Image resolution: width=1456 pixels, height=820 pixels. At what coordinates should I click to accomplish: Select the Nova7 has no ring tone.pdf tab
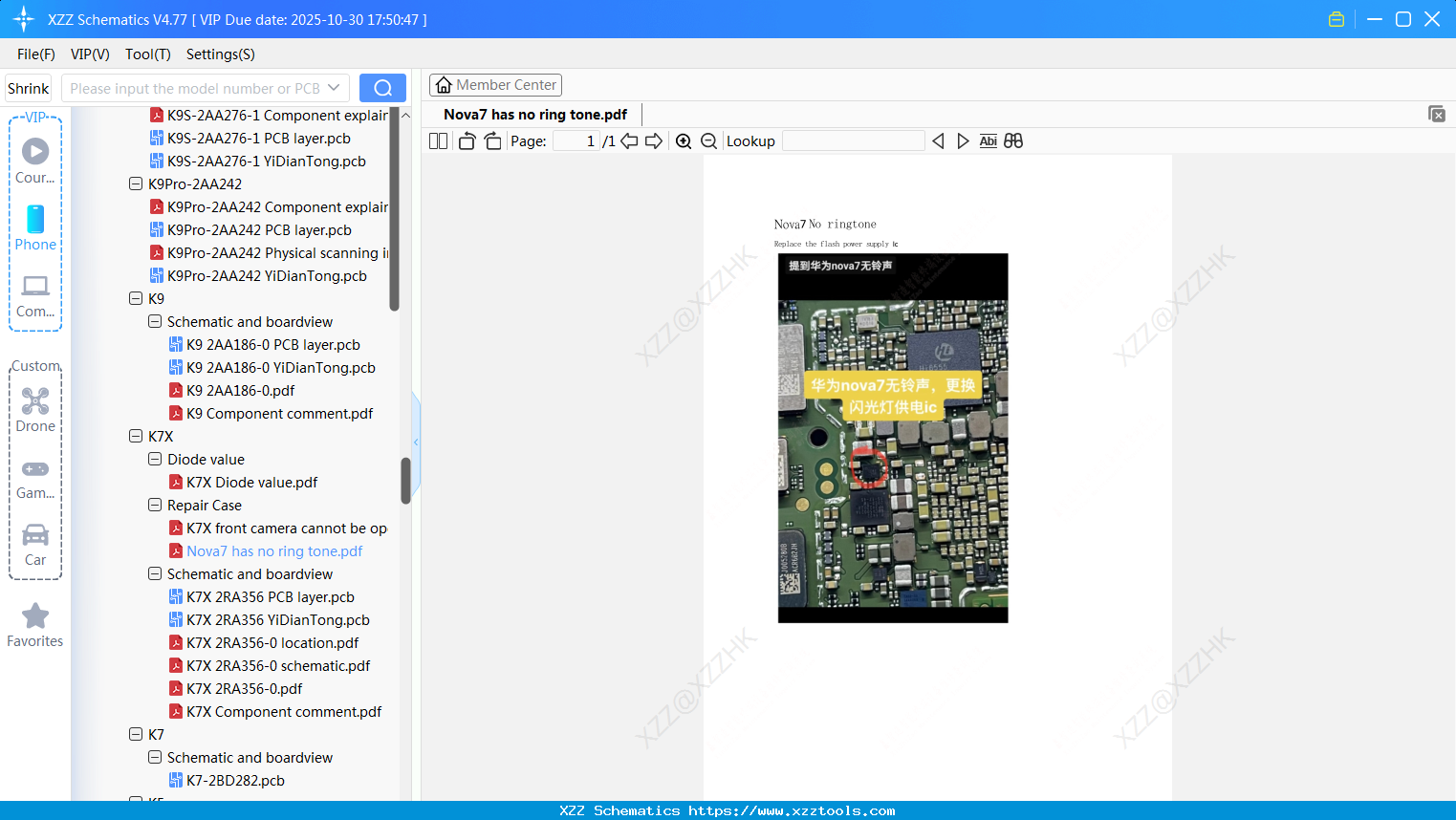(x=535, y=115)
